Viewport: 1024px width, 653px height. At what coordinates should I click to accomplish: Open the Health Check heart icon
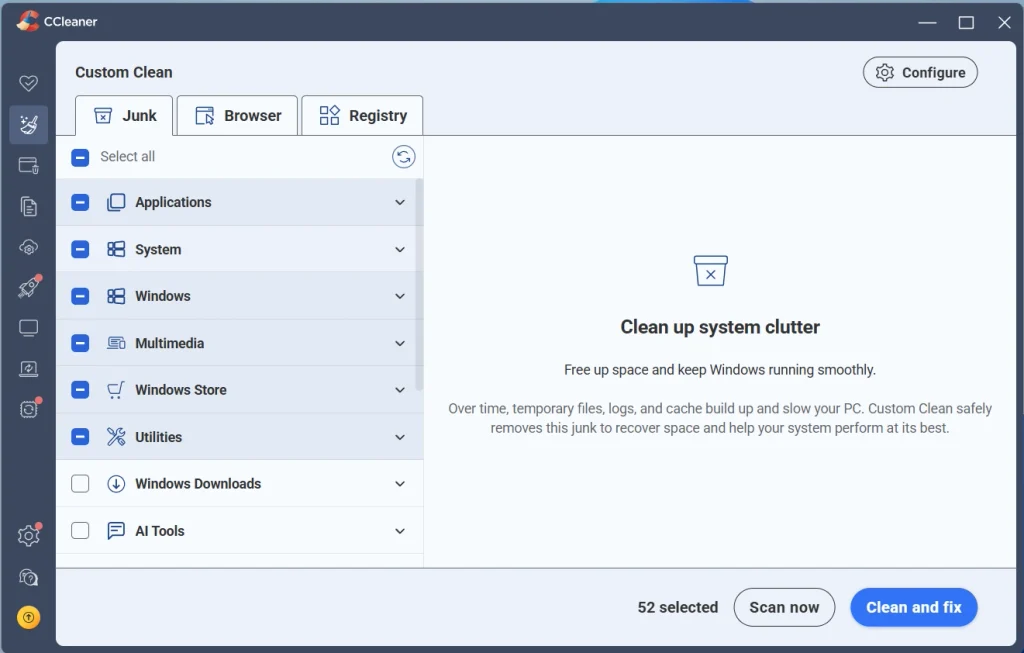pyautogui.click(x=28, y=83)
